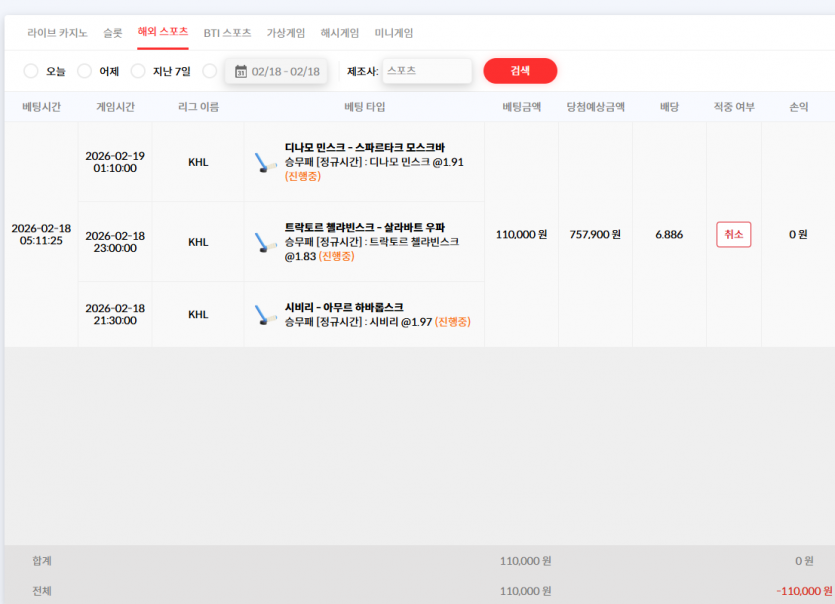835x604 pixels.
Task: Select the 어제 radio button
Action: 84,71
